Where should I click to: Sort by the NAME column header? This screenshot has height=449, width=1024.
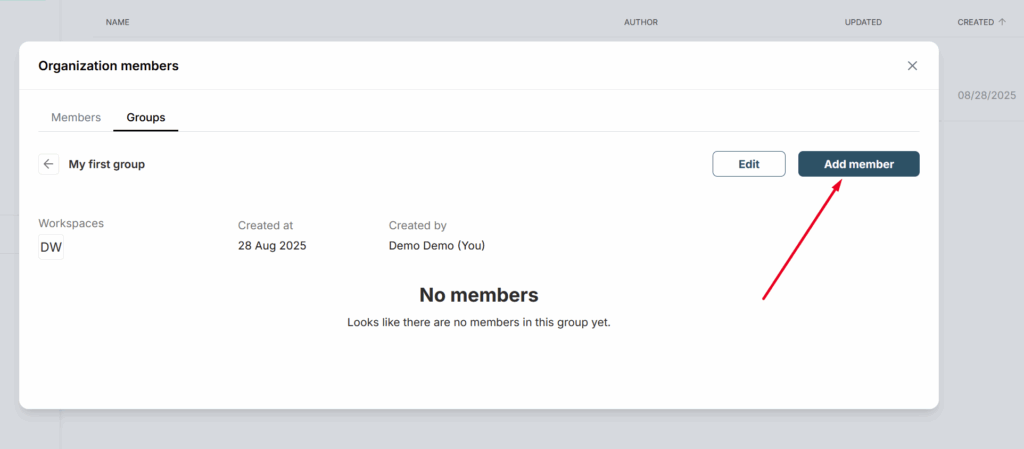[118, 22]
